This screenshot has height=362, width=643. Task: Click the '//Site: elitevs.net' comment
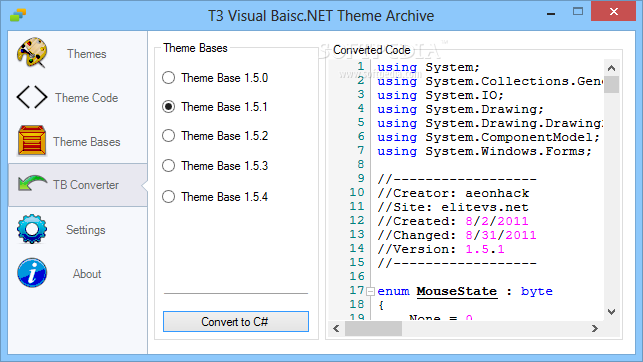(x=453, y=207)
